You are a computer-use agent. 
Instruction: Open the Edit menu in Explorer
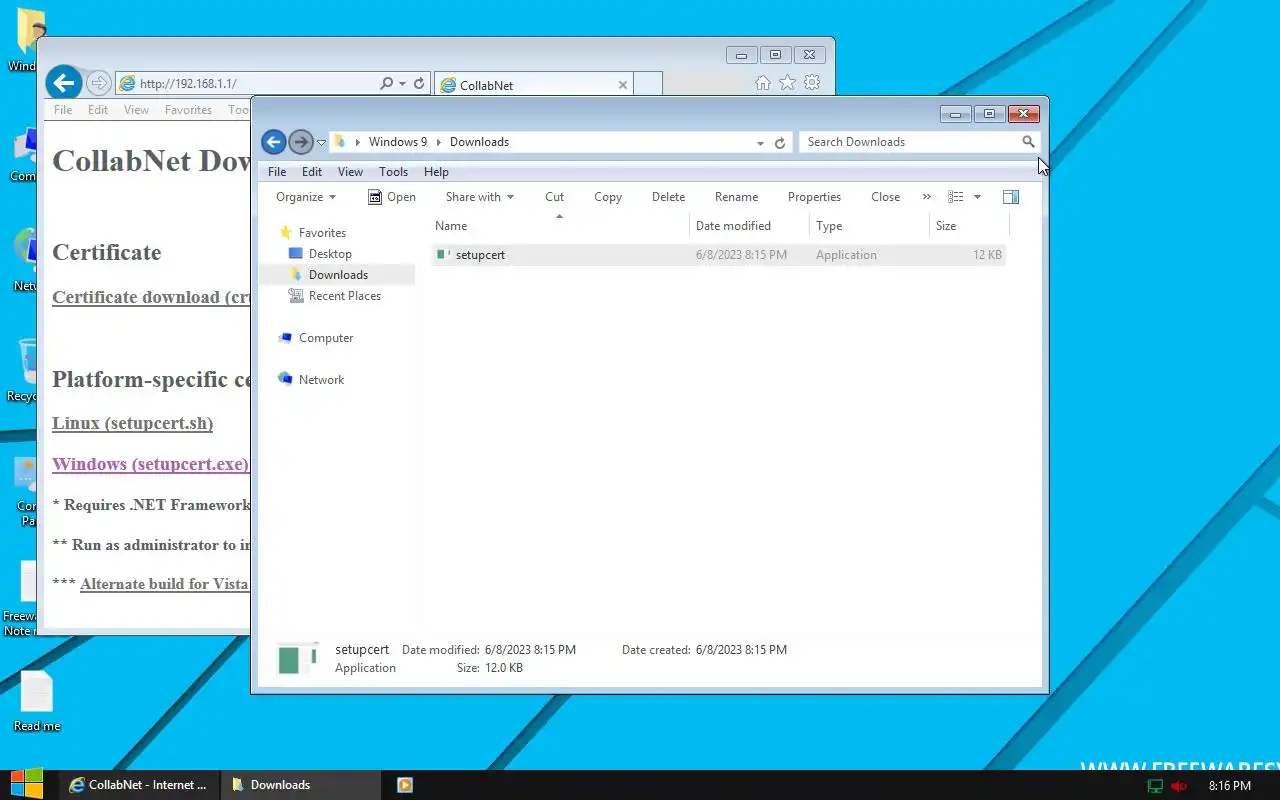(312, 172)
